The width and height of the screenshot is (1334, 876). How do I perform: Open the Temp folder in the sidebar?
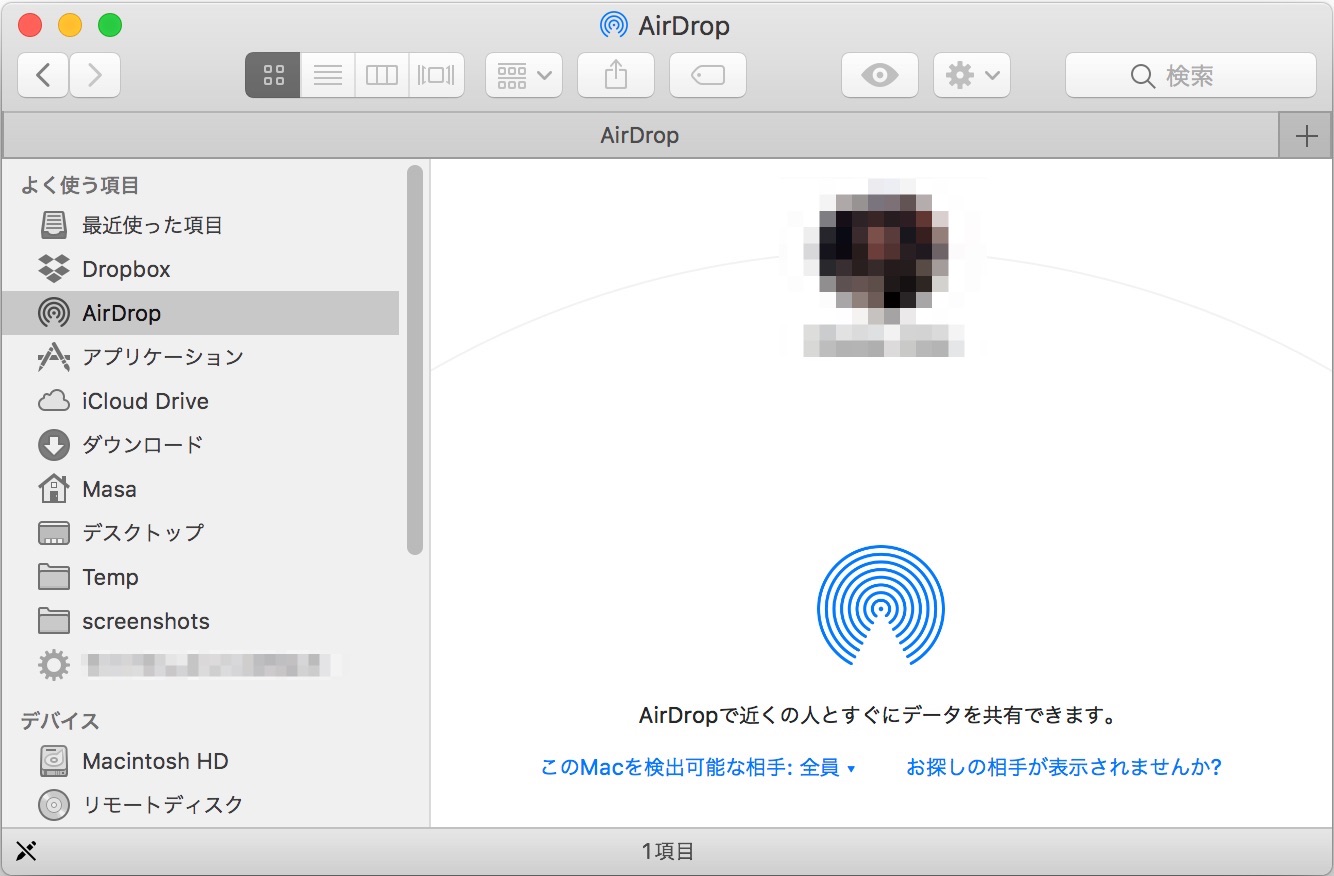click(x=200, y=577)
